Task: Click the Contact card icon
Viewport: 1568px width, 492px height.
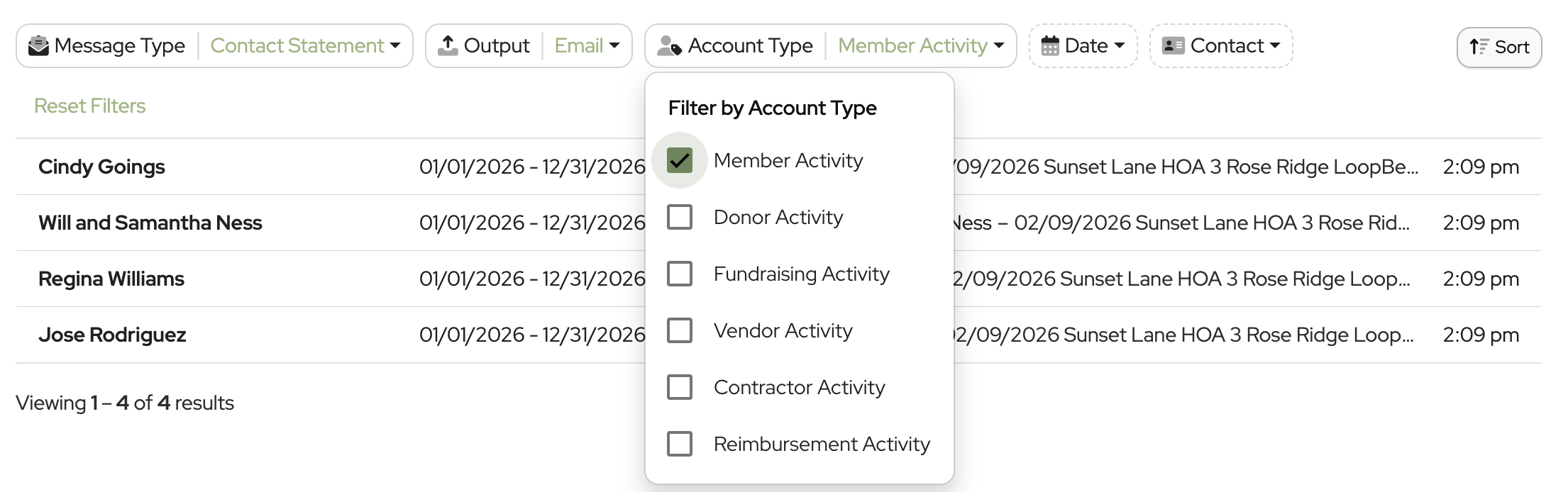Action: (x=1173, y=46)
